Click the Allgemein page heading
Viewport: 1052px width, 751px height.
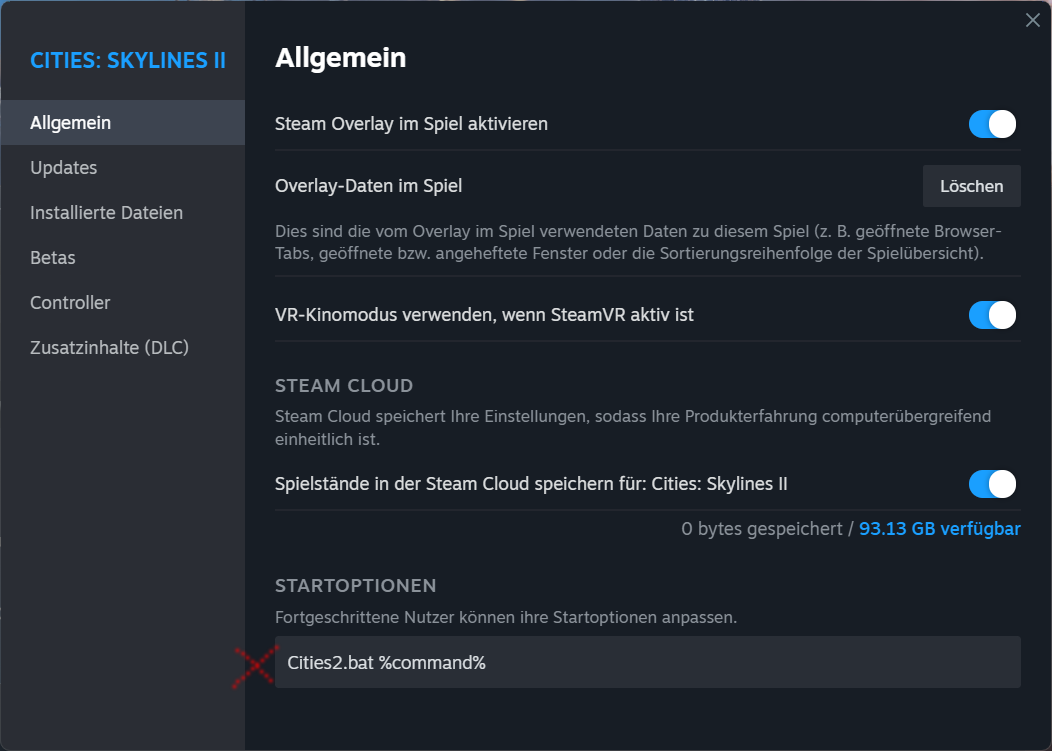pyautogui.click(x=340, y=58)
